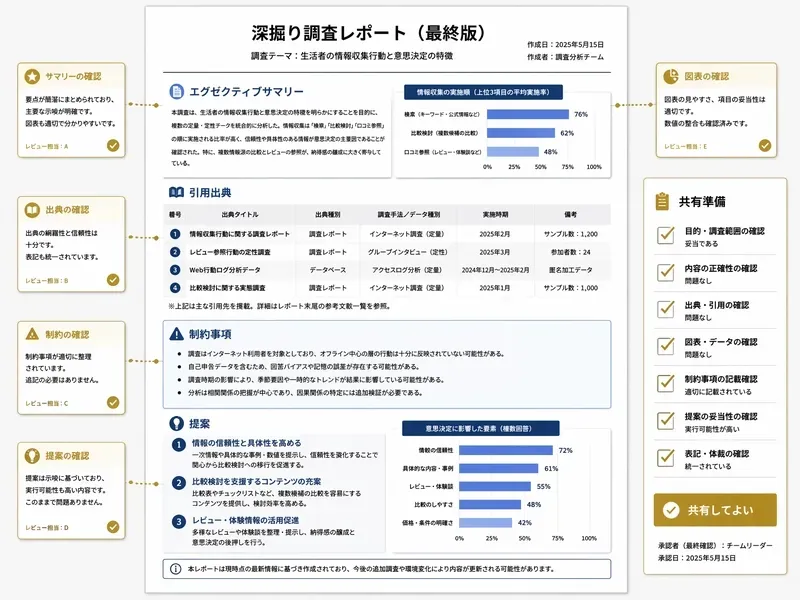Click cell サンプル数:1,200

[570, 234]
